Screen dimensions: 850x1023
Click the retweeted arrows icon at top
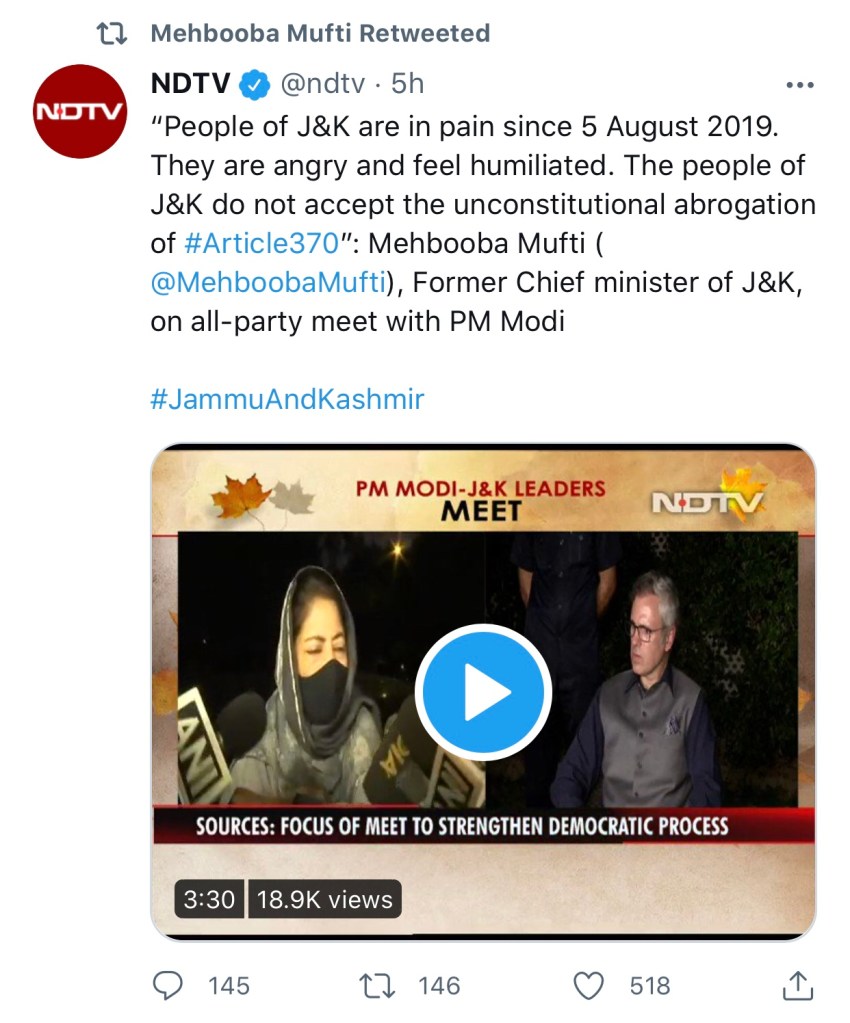pyautogui.click(x=112, y=33)
